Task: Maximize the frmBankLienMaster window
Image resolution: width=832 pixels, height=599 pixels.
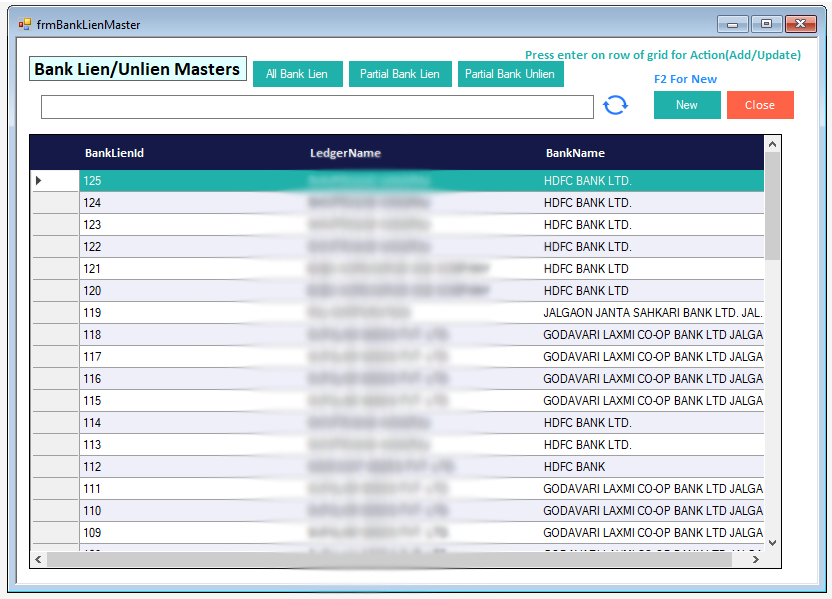Action: coord(767,24)
